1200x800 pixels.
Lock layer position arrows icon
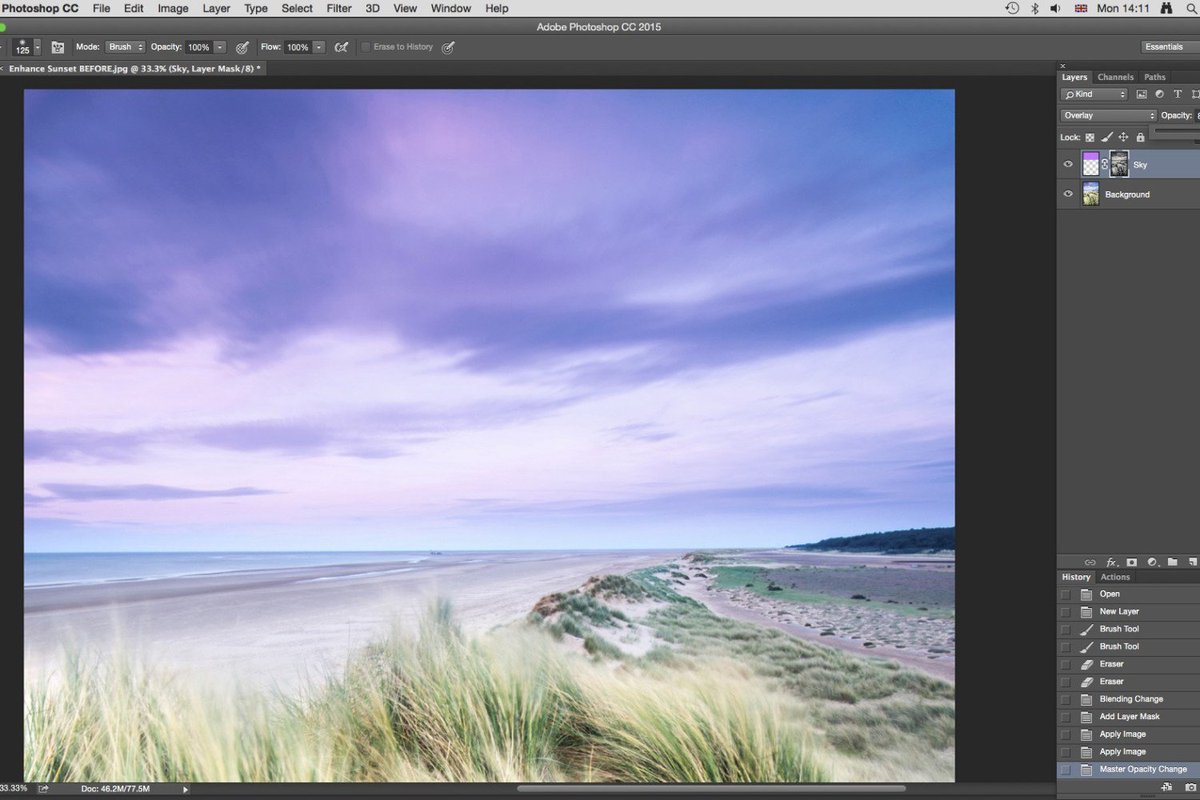click(x=1123, y=137)
